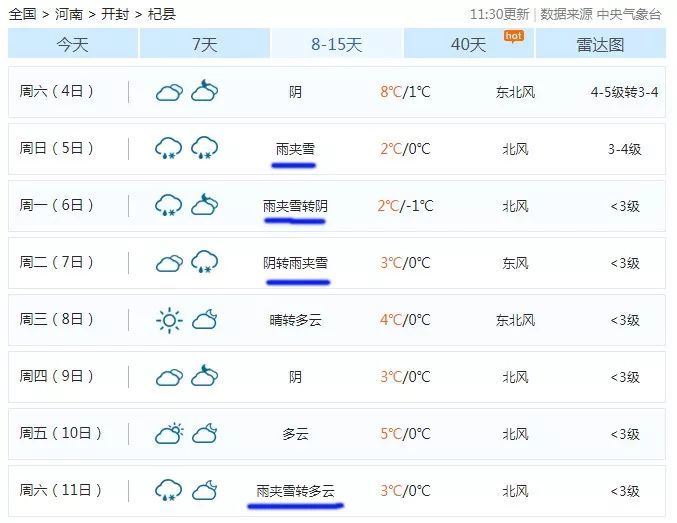Click the daytime cloudy icon for 周六(4日)
Image resolution: width=677 pixels, height=523 pixels.
point(169,92)
